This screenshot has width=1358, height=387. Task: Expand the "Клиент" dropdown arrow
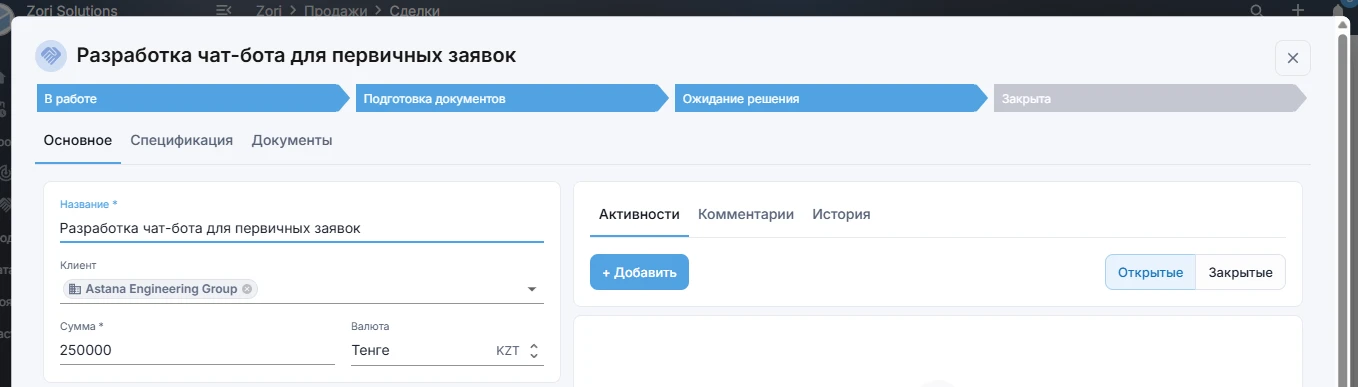click(x=532, y=290)
